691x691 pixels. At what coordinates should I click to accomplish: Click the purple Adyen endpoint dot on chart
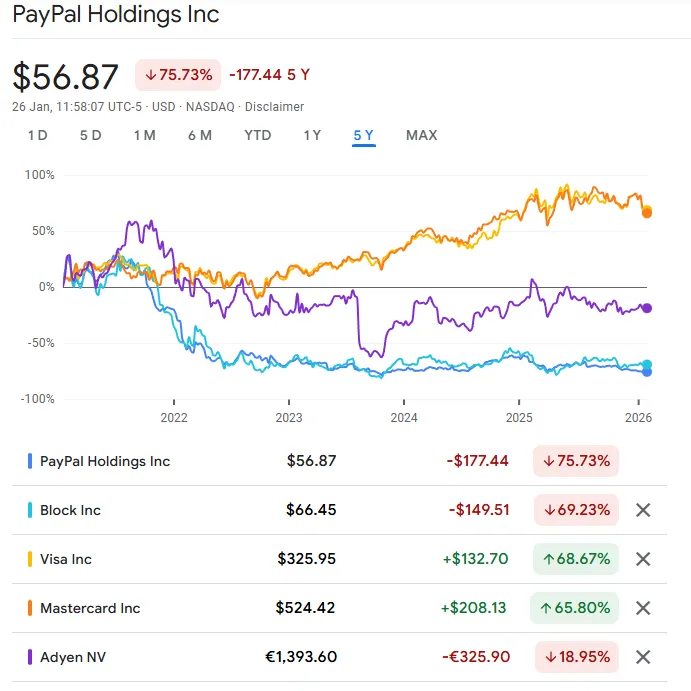click(x=647, y=308)
